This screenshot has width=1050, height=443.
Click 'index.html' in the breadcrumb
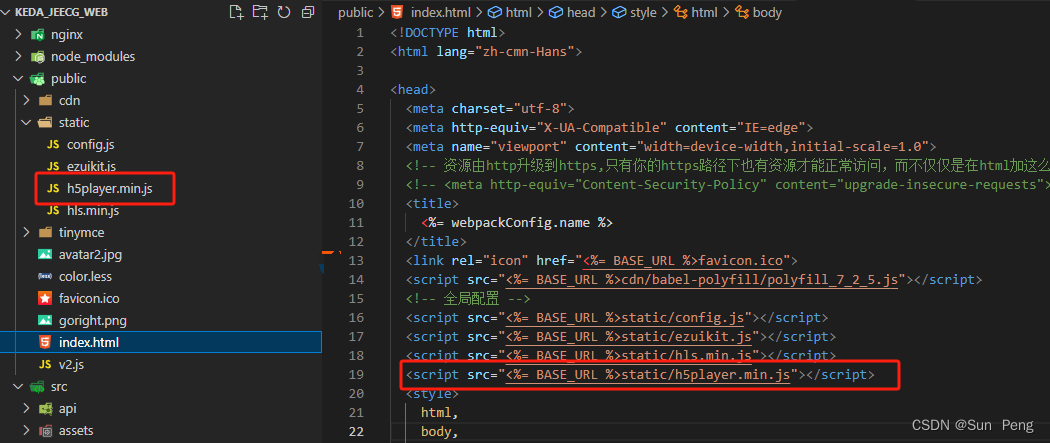coord(442,12)
